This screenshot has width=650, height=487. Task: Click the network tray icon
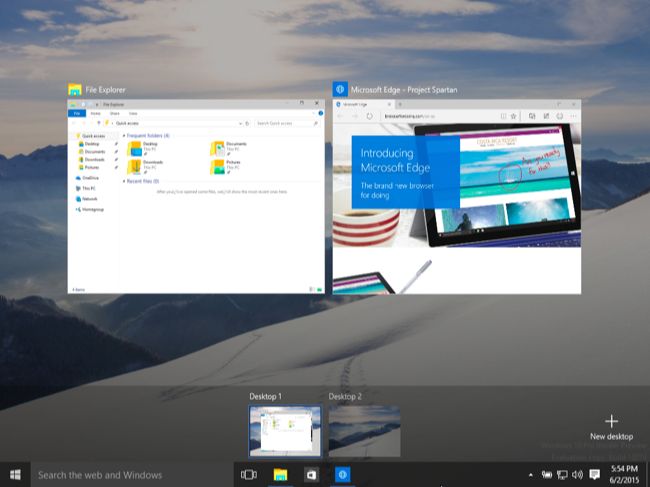point(562,475)
